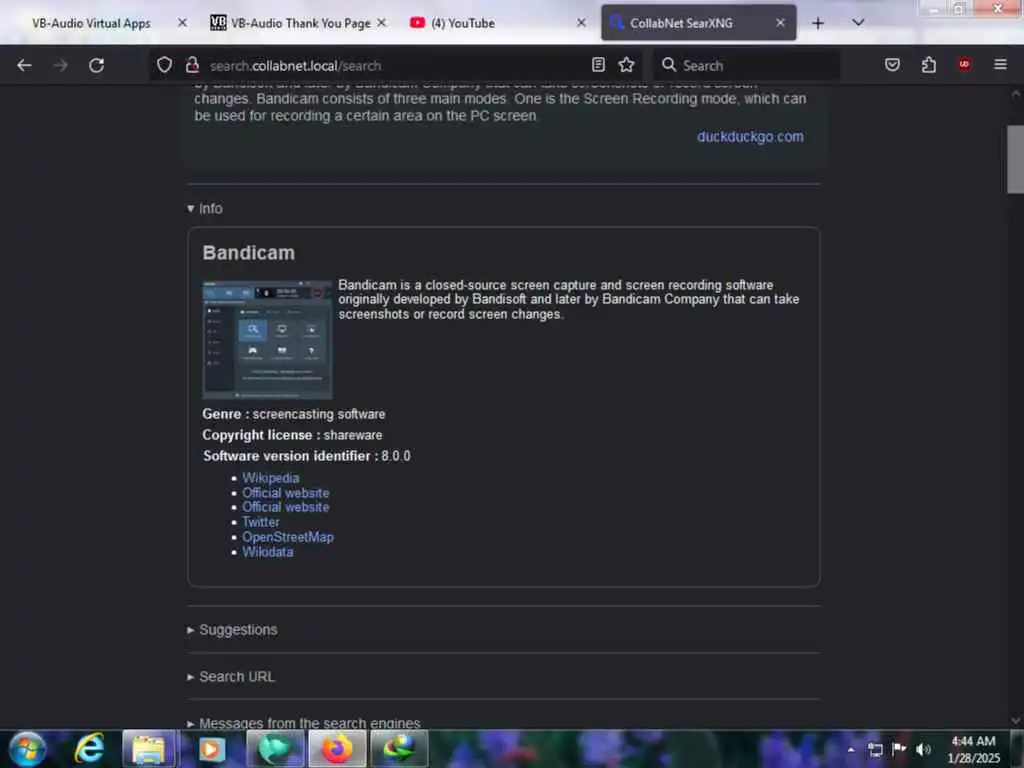Open the extensions puzzle icon
Image resolution: width=1024 pixels, height=768 pixels.
[x=929, y=65]
